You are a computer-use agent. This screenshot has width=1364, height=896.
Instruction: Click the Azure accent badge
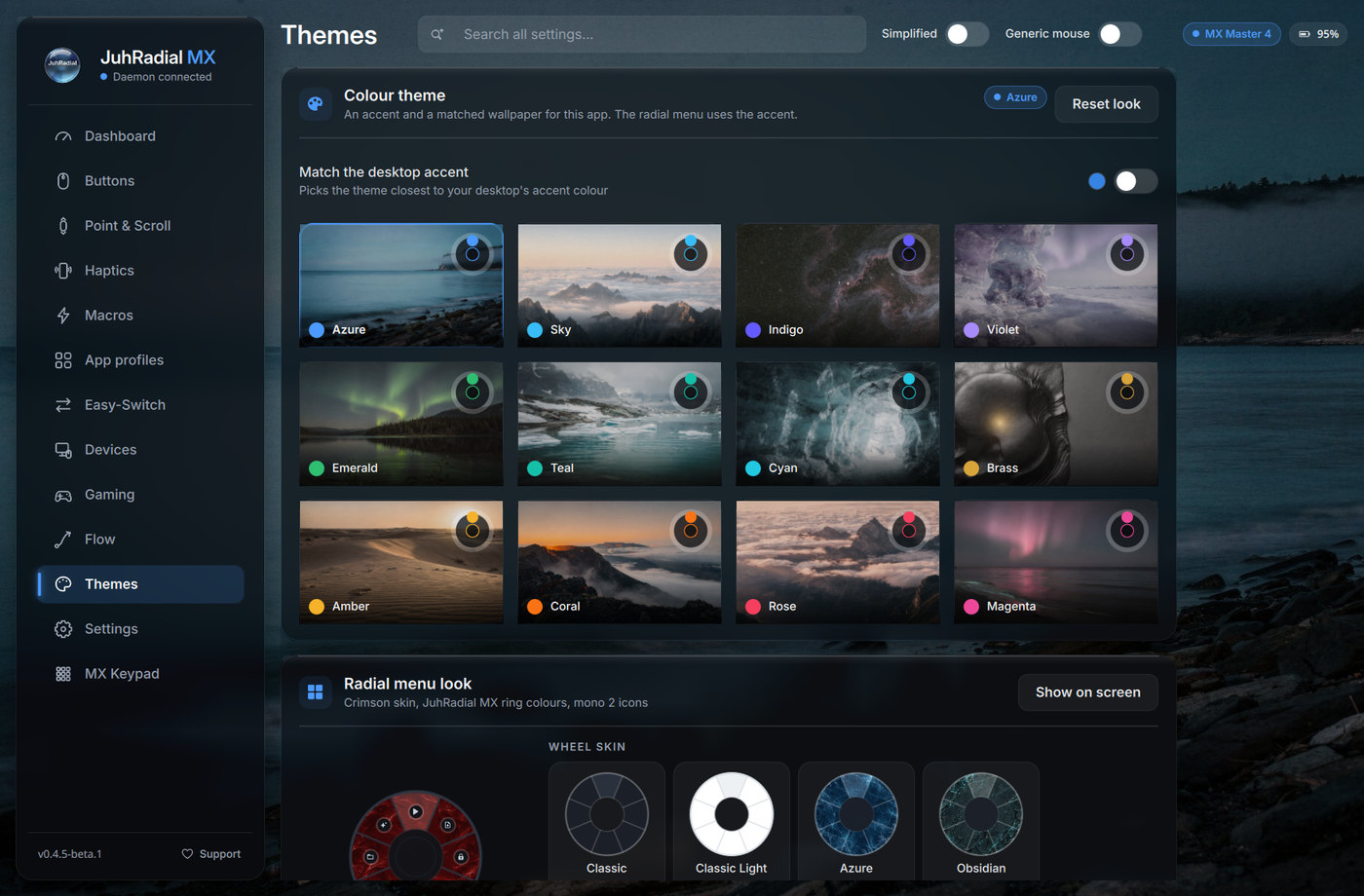1015,97
